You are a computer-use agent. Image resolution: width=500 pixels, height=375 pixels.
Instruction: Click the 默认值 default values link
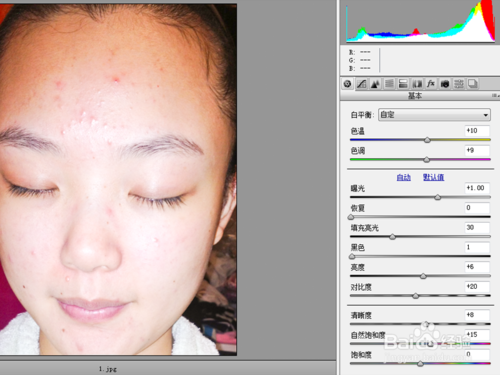tap(433, 177)
